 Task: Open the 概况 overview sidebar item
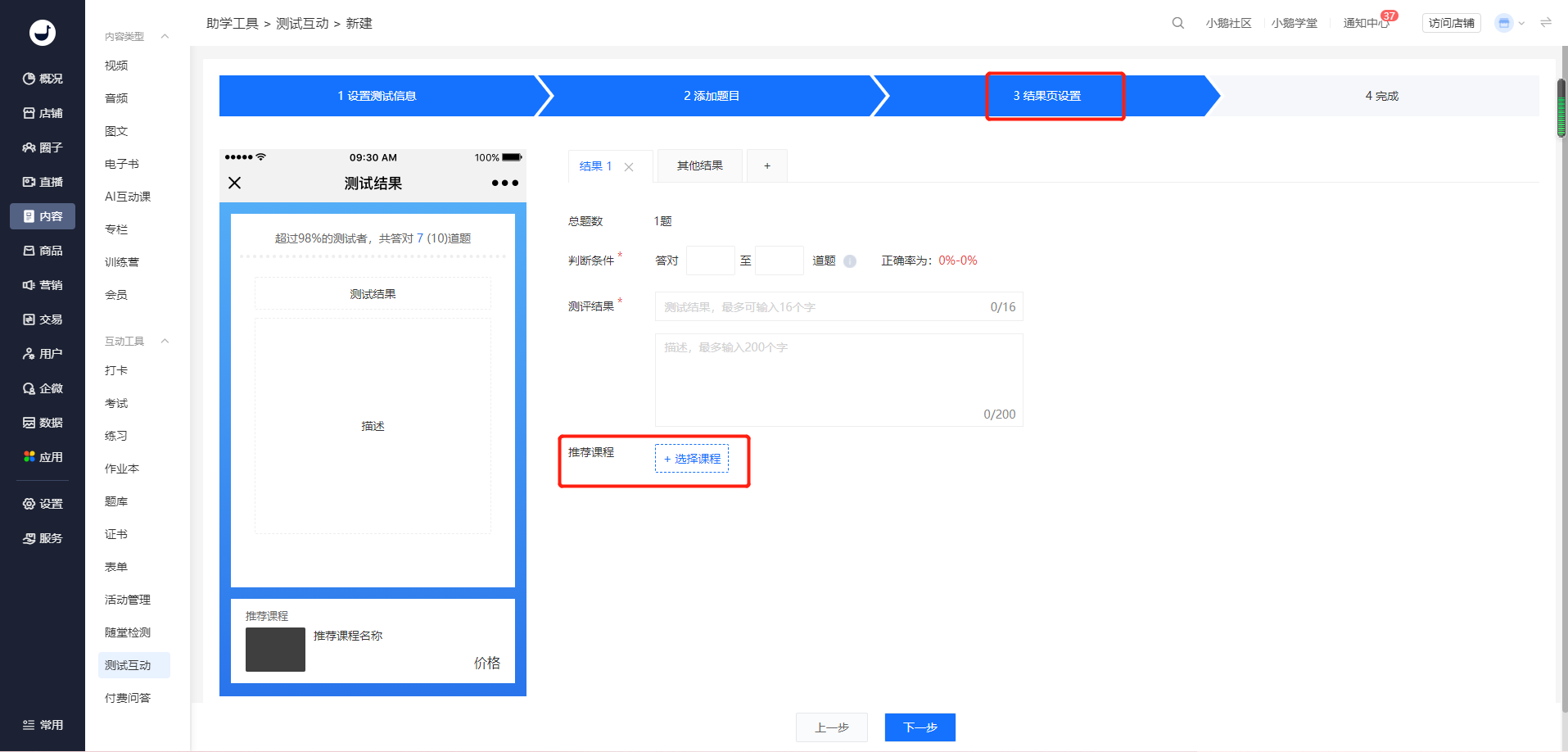[x=43, y=79]
